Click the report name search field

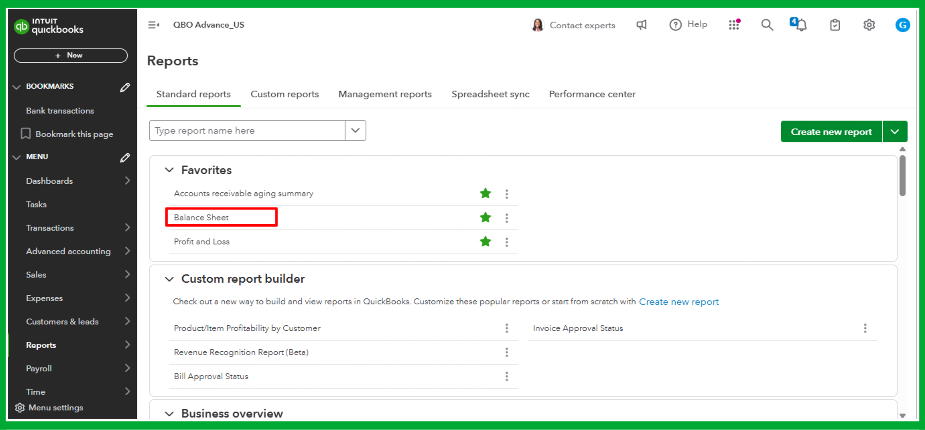[x=247, y=131]
